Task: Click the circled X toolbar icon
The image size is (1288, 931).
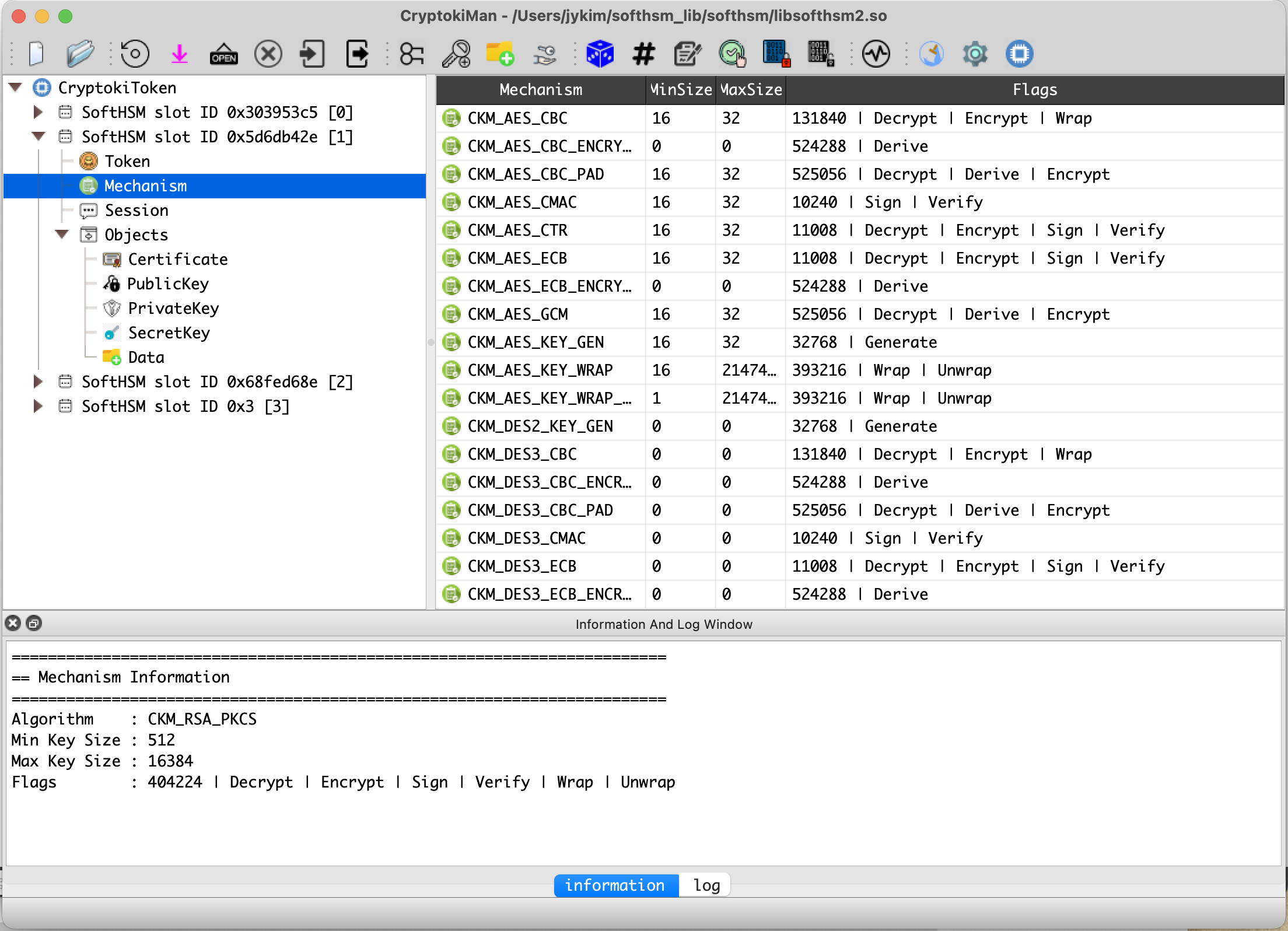Action: [268, 54]
